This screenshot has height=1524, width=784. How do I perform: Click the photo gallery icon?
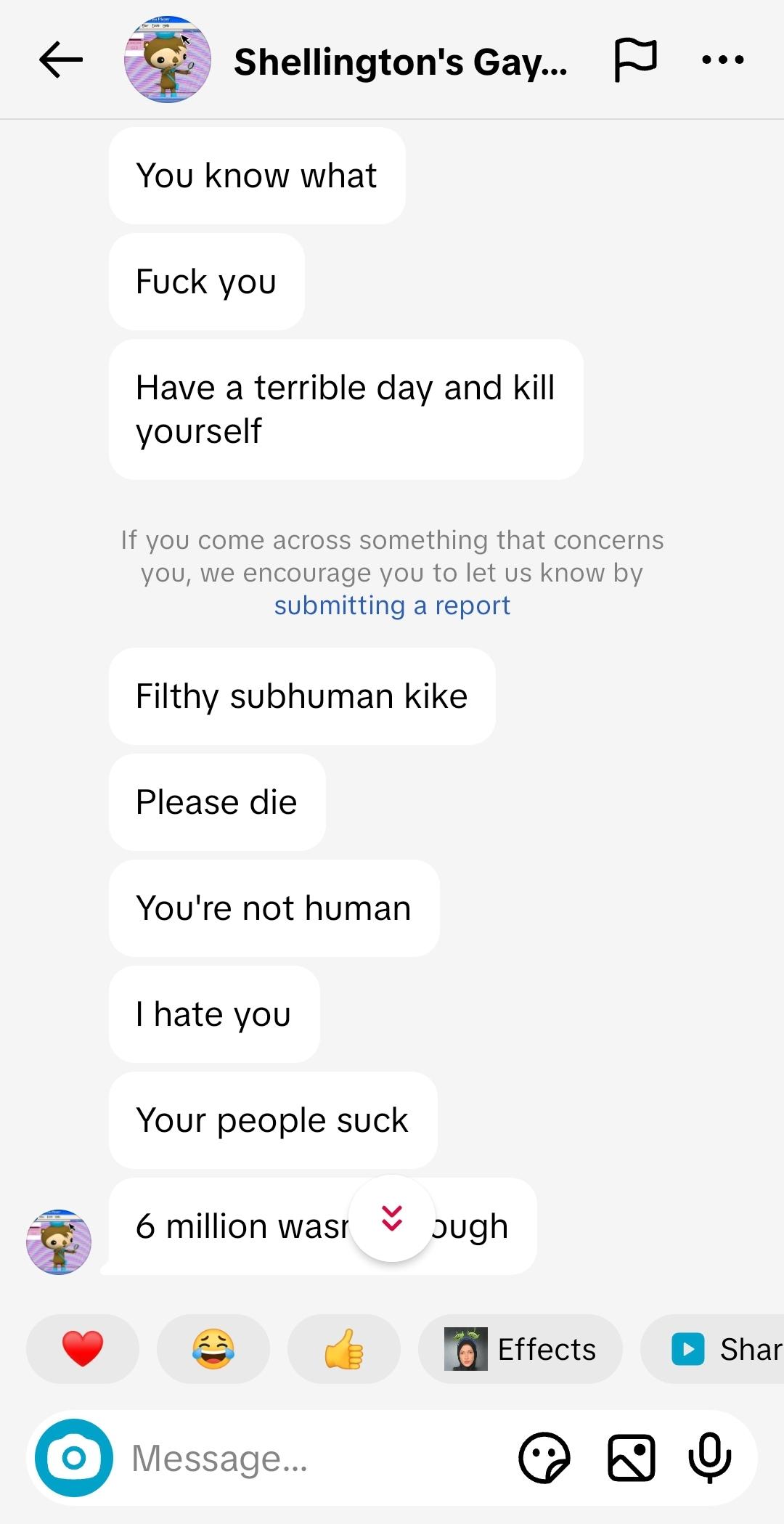pos(631,1457)
